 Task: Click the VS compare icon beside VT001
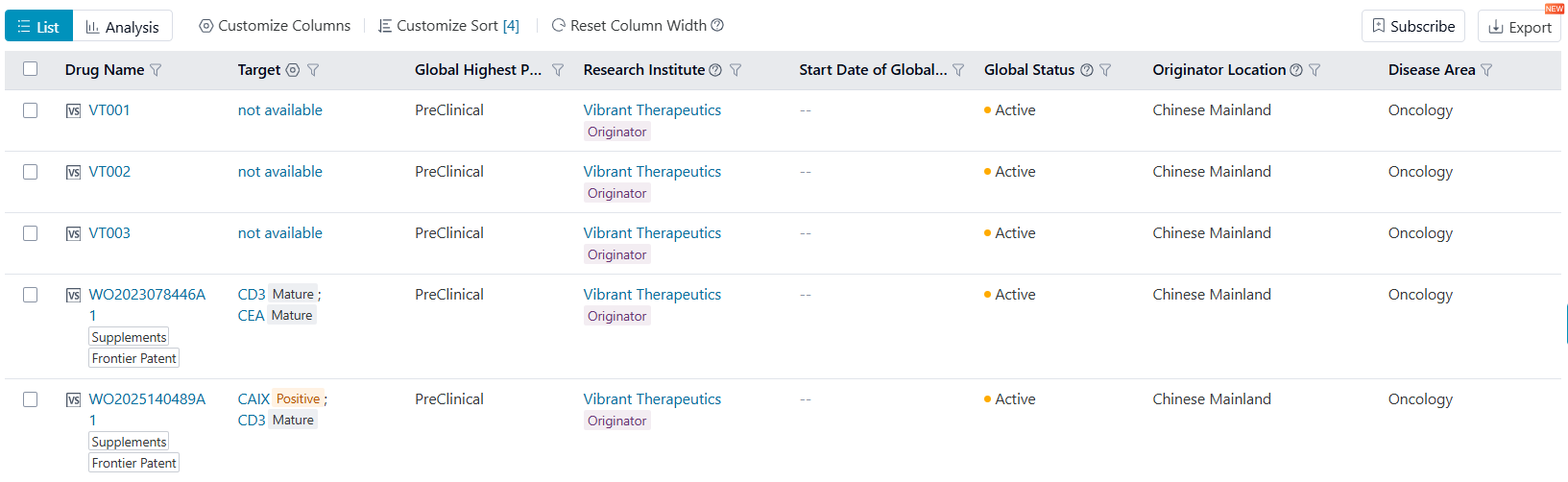[73, 111]
